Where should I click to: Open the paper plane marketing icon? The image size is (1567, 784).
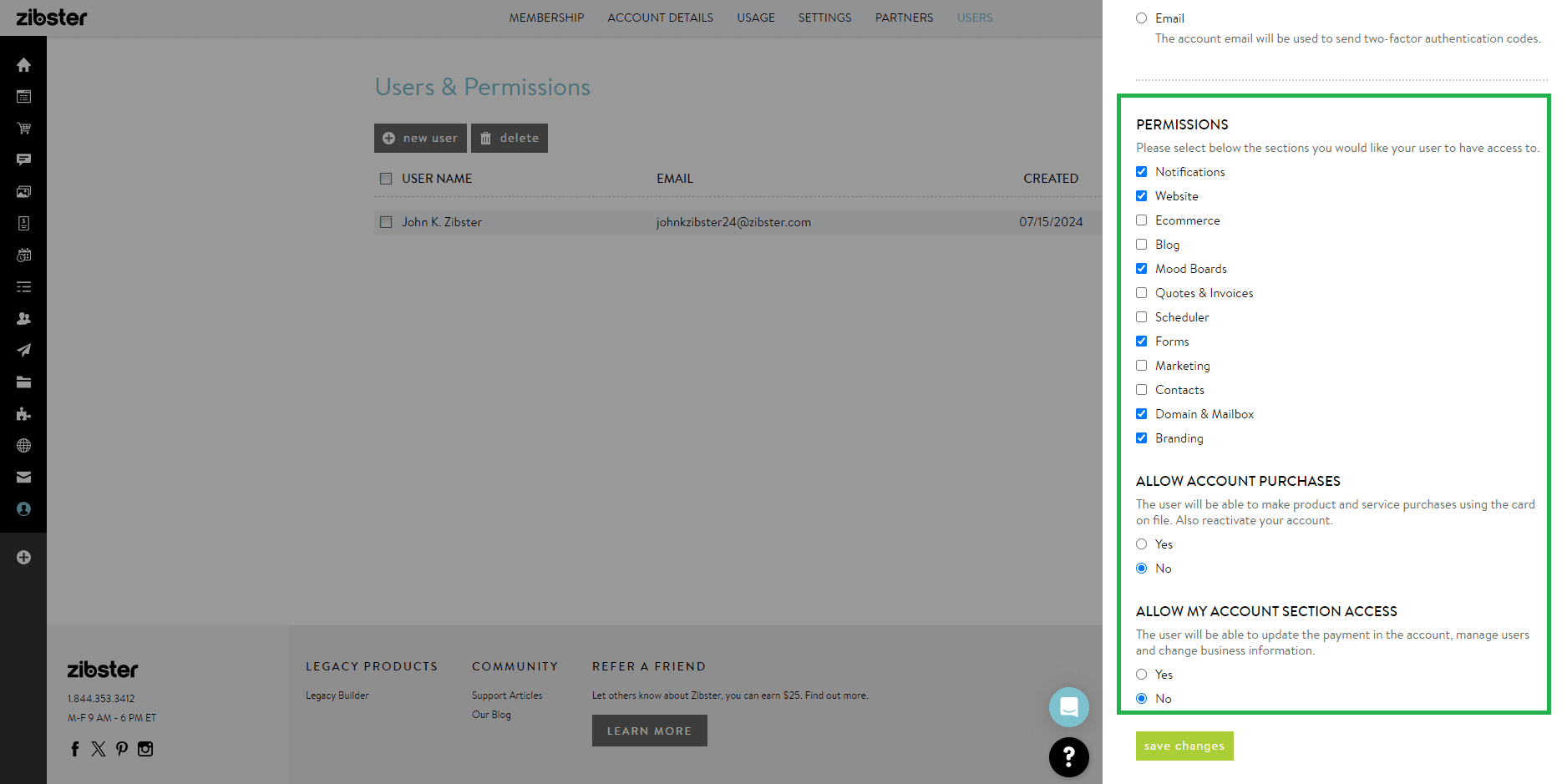point(23,351)
